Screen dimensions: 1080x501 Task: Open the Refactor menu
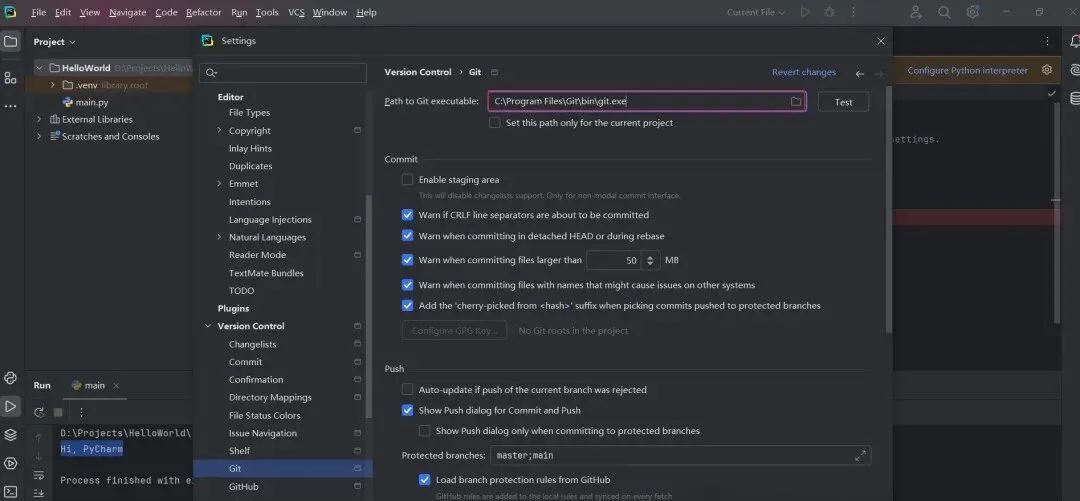[x=204, y=12]
